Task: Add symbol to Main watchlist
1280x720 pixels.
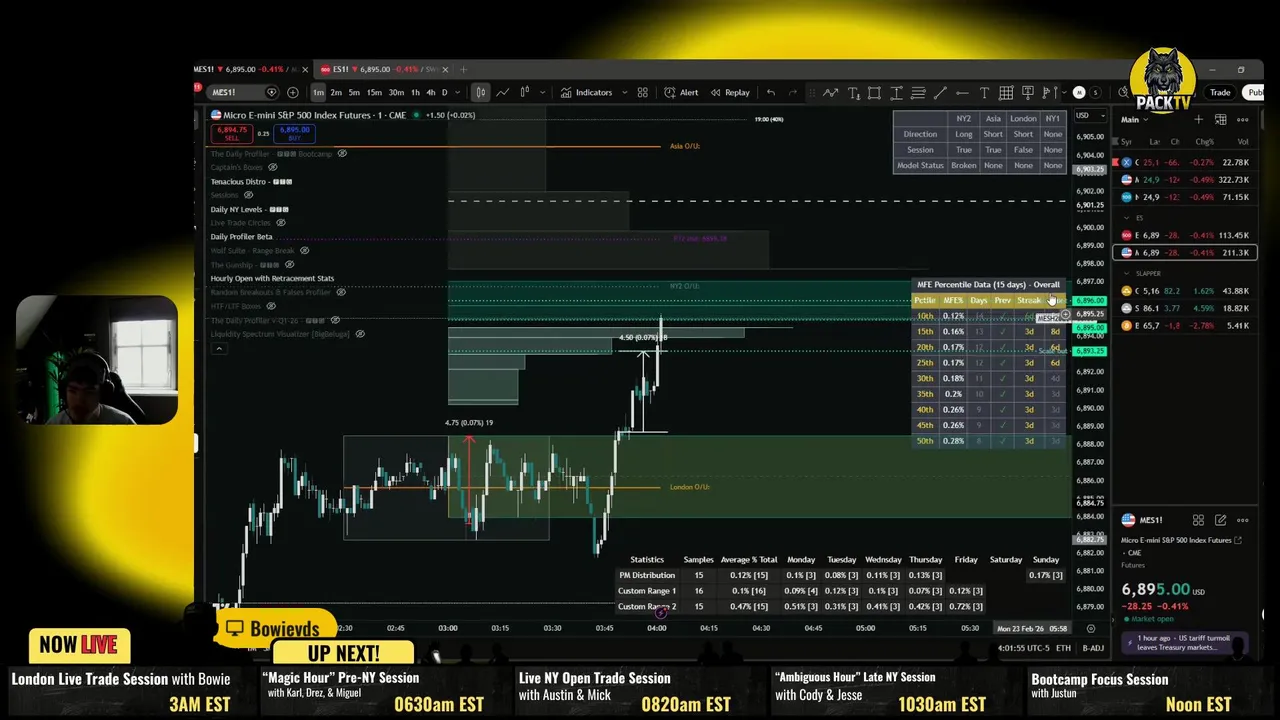Action: [x=1198, y=119]
